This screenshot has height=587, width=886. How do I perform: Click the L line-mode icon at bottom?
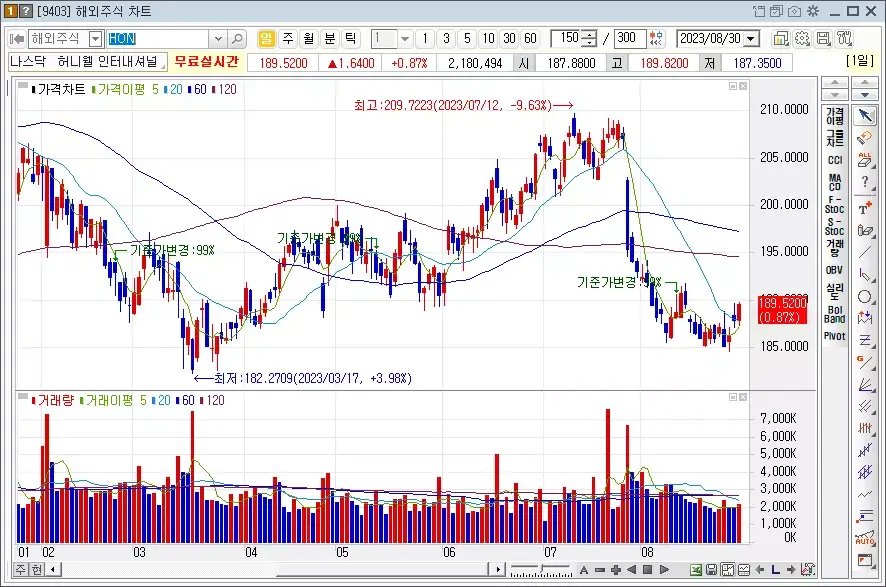click(775, 569)
